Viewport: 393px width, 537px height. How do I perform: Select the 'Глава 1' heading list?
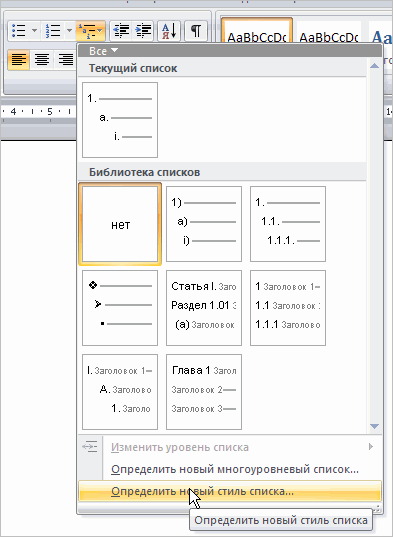(204, 392)
